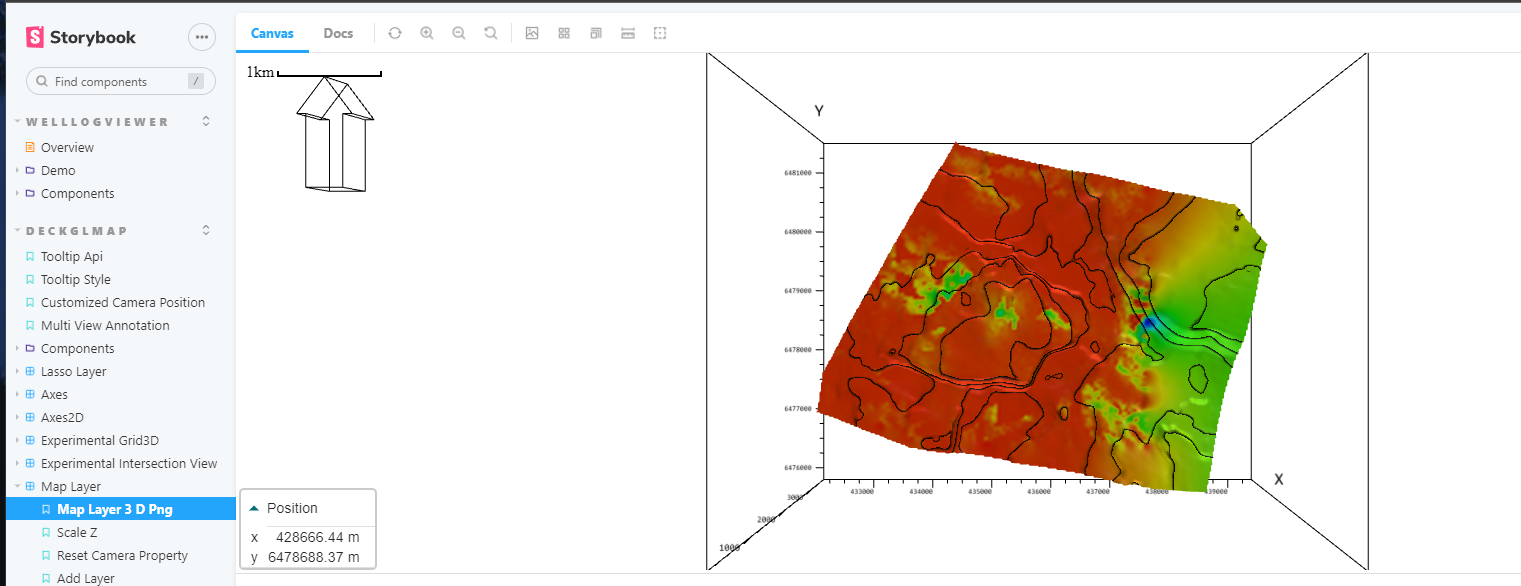Image resolution: width=1521 pixels, height=586 pixels.
Task: Click inside the Find components search field
Action: [x=120, y=81]
